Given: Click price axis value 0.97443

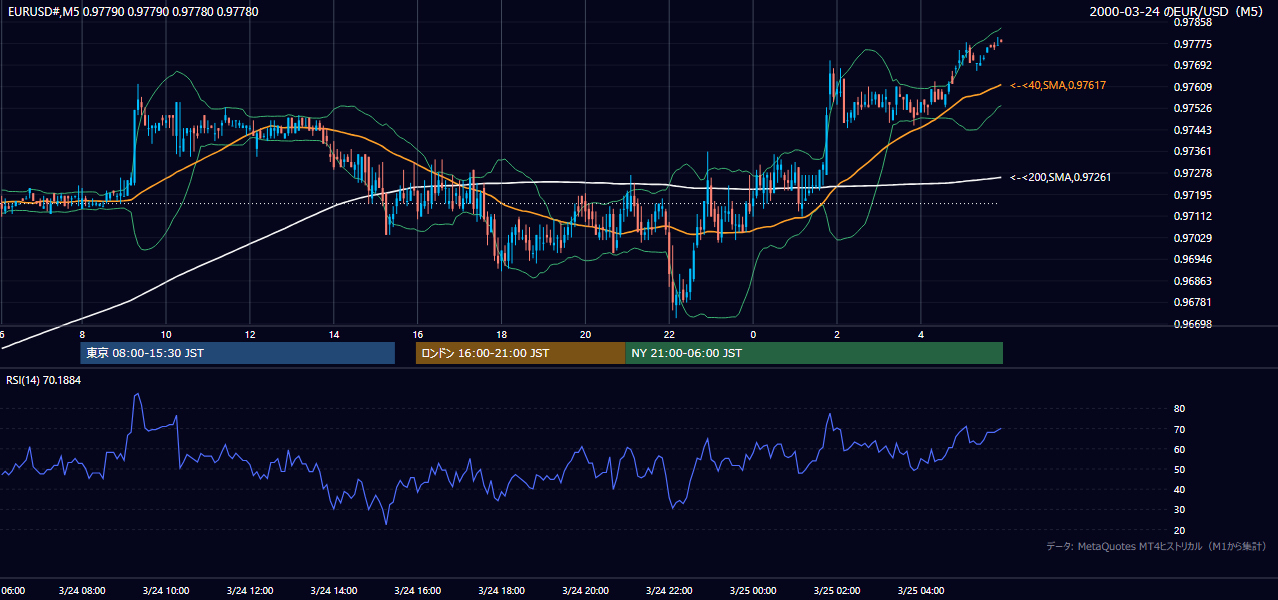Looking at the screenshot, I should coord(1192,130).
